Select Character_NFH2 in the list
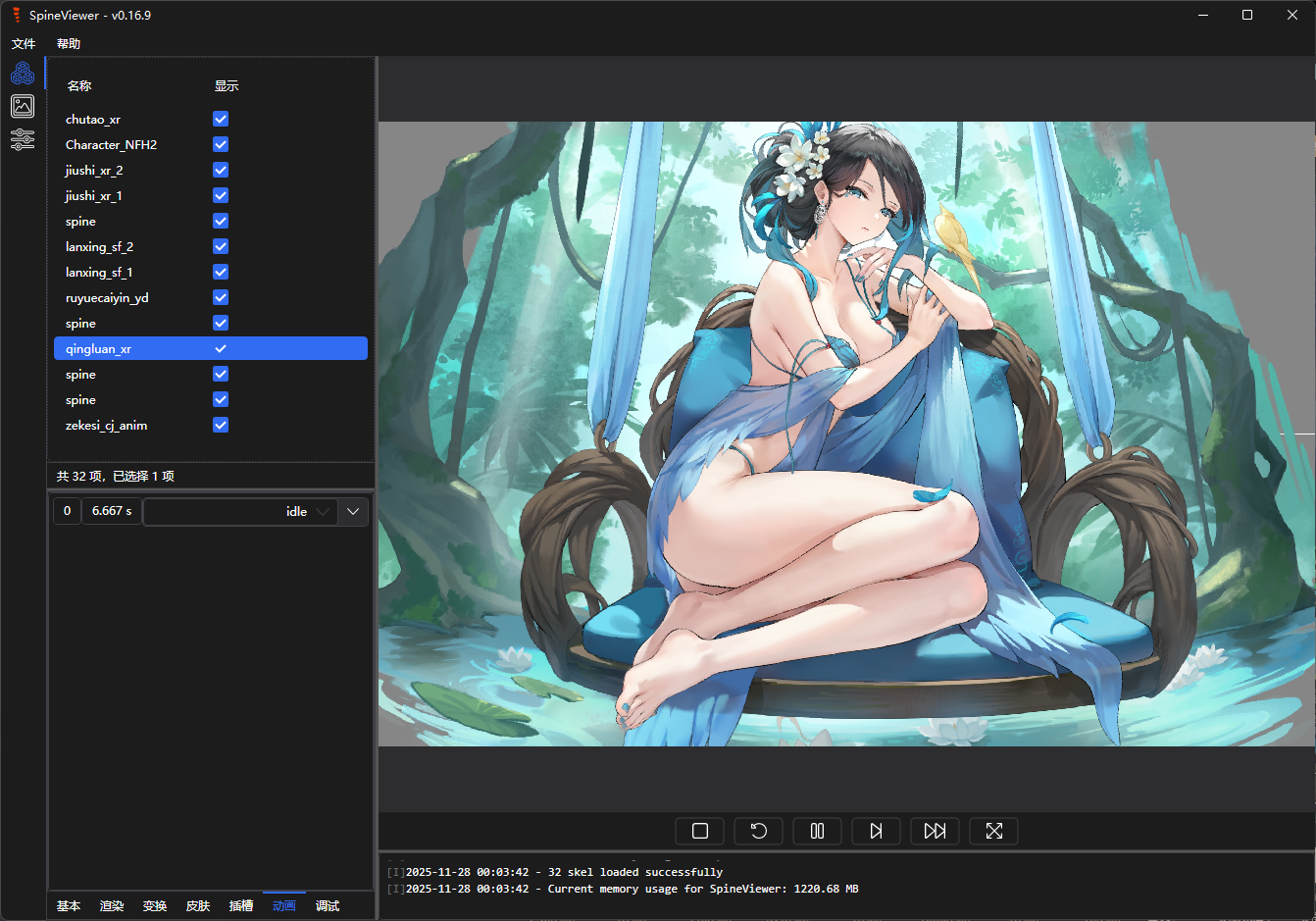The width and height of the screenshot is (1316, 921). 211,144
